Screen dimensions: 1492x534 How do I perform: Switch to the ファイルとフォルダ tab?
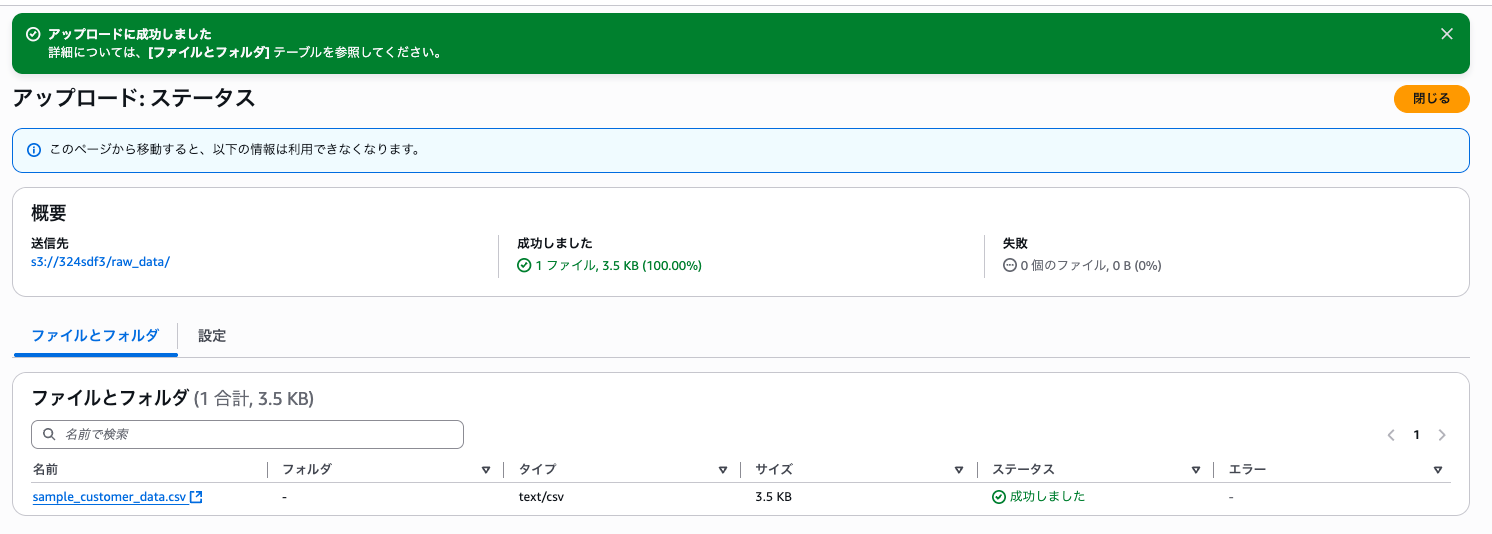[95, 336]
